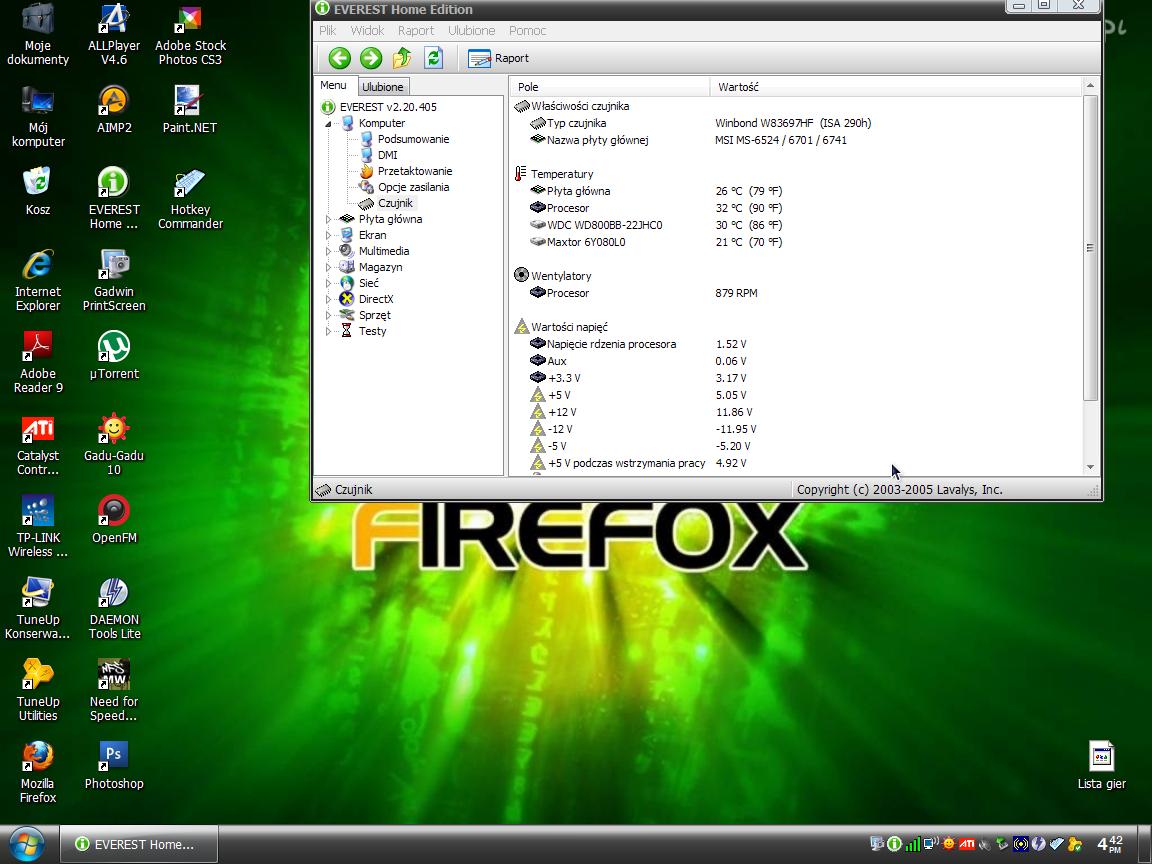Expand the Magazyn tree node
Screen dimensions: 1152x864
pos(328,267)
